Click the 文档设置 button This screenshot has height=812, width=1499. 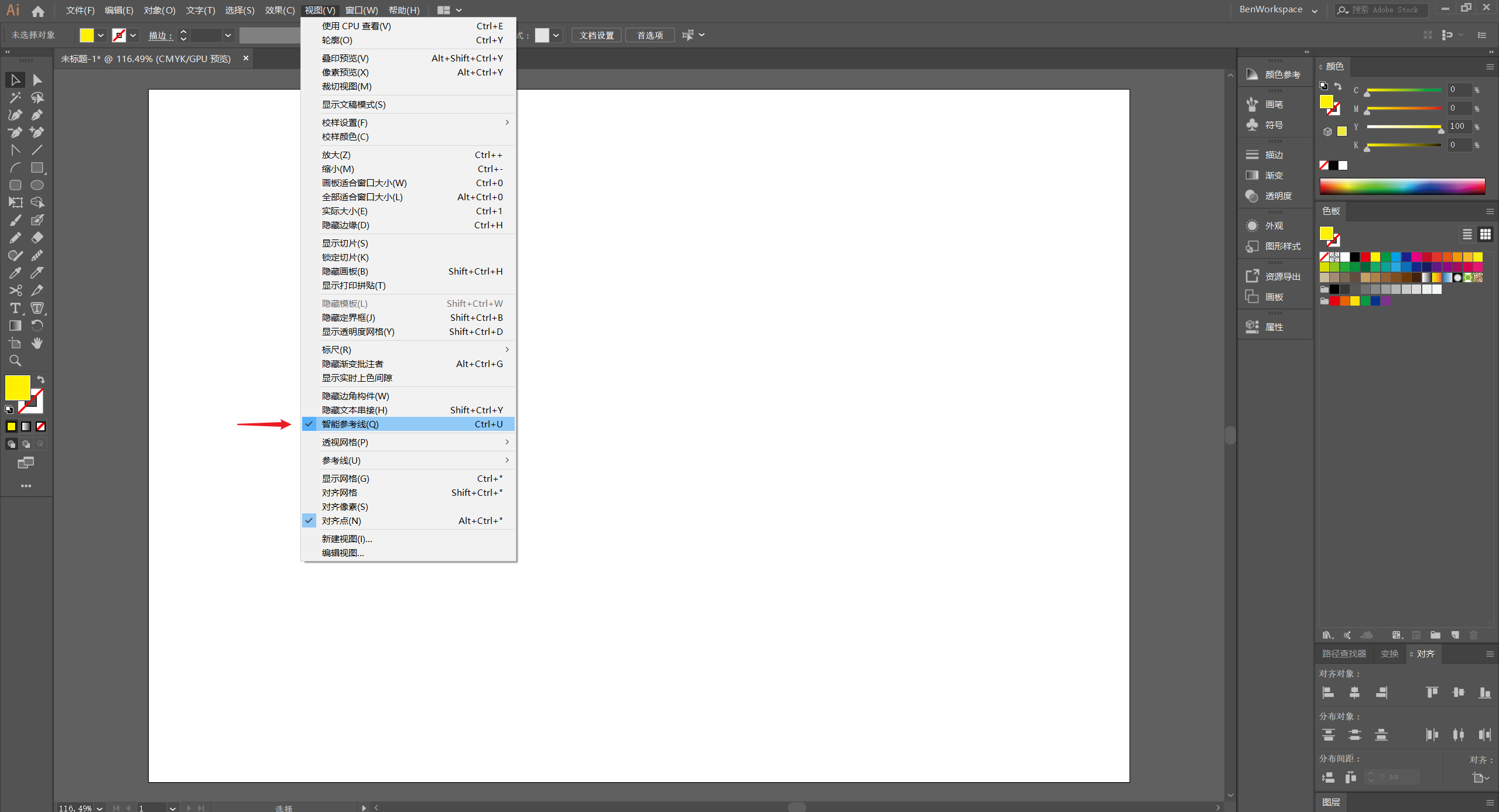[597, 35]
